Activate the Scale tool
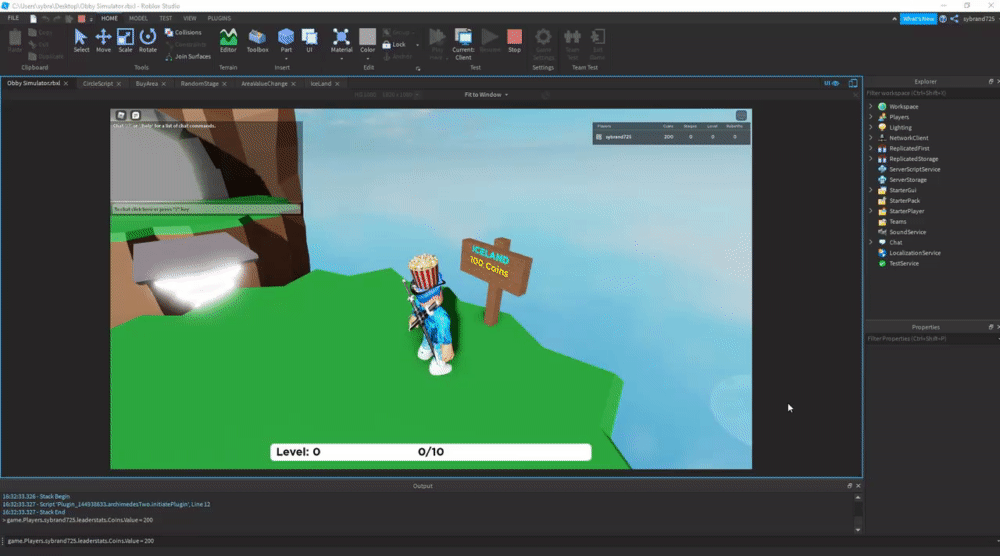This screenshot has height=556, width=1000. (125, 41)
